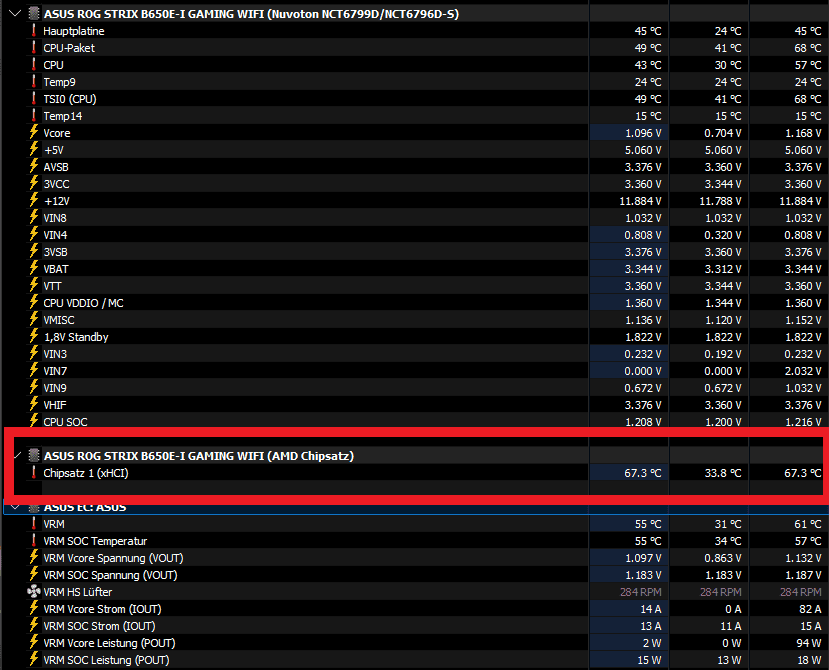This screenshot has height=670, width=829.
Task: Select the VRM SOC Temperatur value 34 °C
Action: [x=728, y=541]
